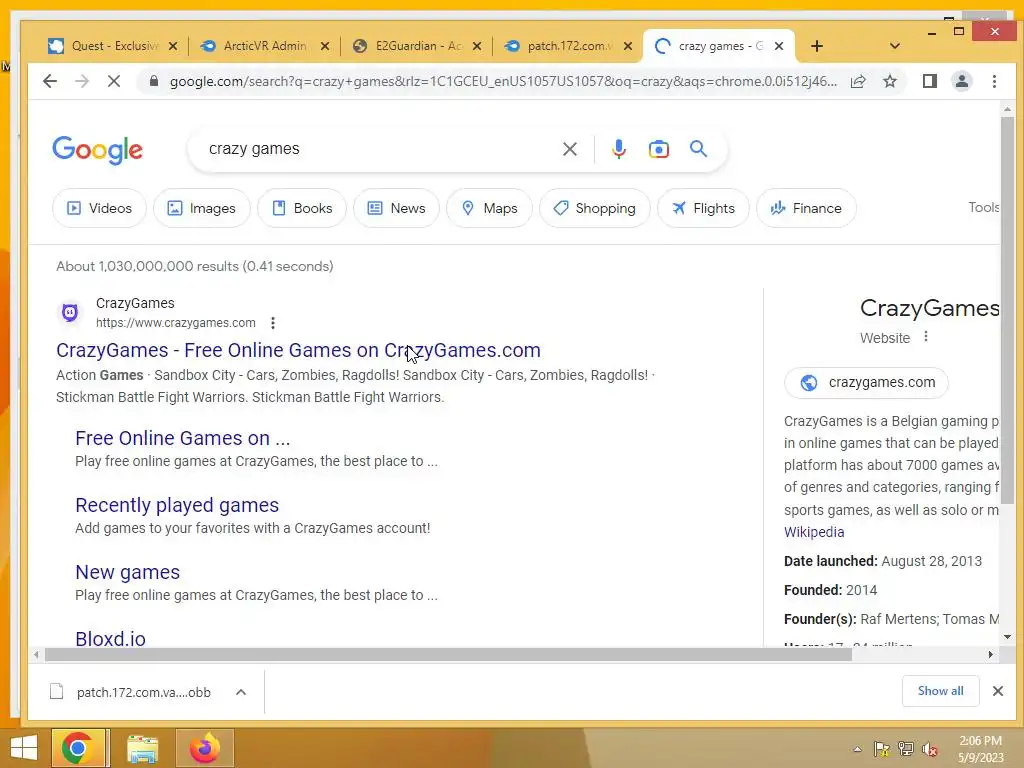1024x768 pixels.
Task: Open the result options three-dot menu
Action: pyautogui.click(x=273, y=323)
